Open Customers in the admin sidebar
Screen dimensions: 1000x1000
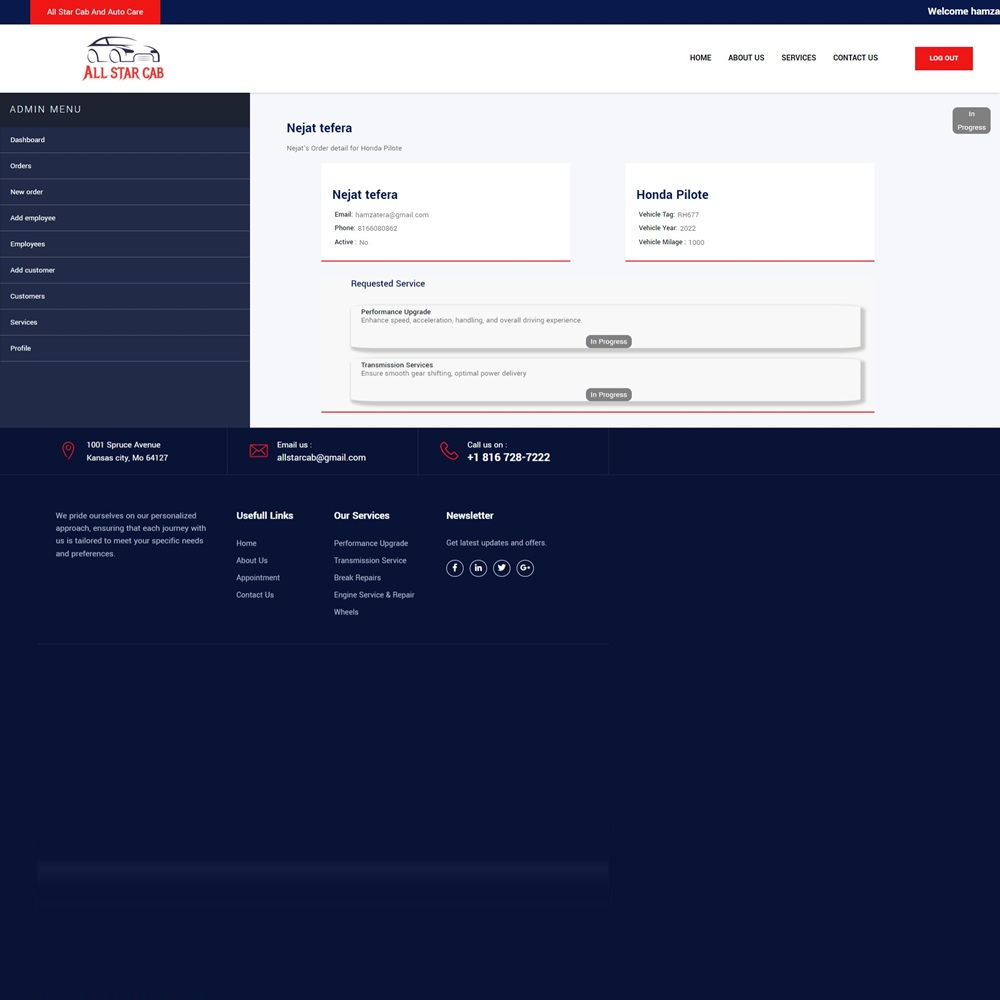coord(27,296)
